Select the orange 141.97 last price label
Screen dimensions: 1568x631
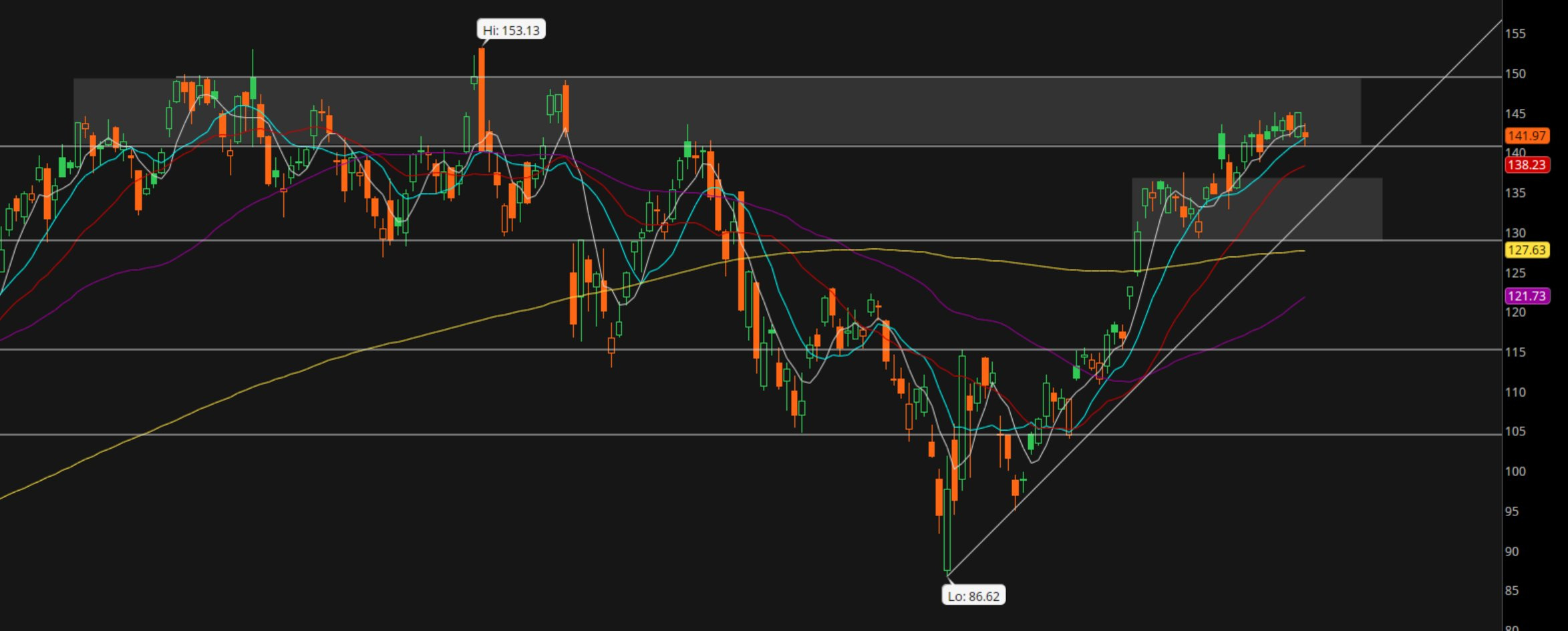pos(1527,136)
